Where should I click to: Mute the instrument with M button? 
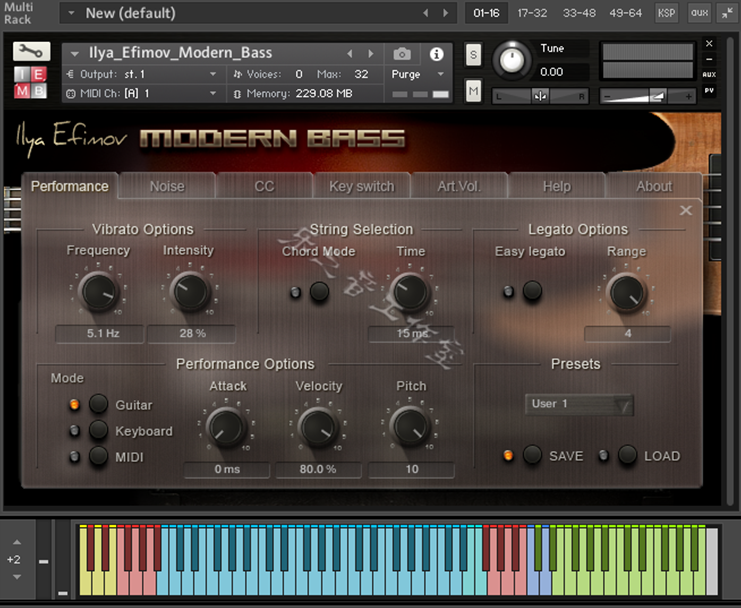coord(473,90)
